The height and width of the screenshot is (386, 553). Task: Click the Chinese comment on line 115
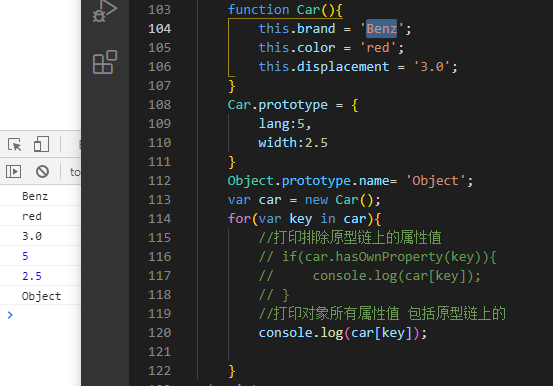350,237
